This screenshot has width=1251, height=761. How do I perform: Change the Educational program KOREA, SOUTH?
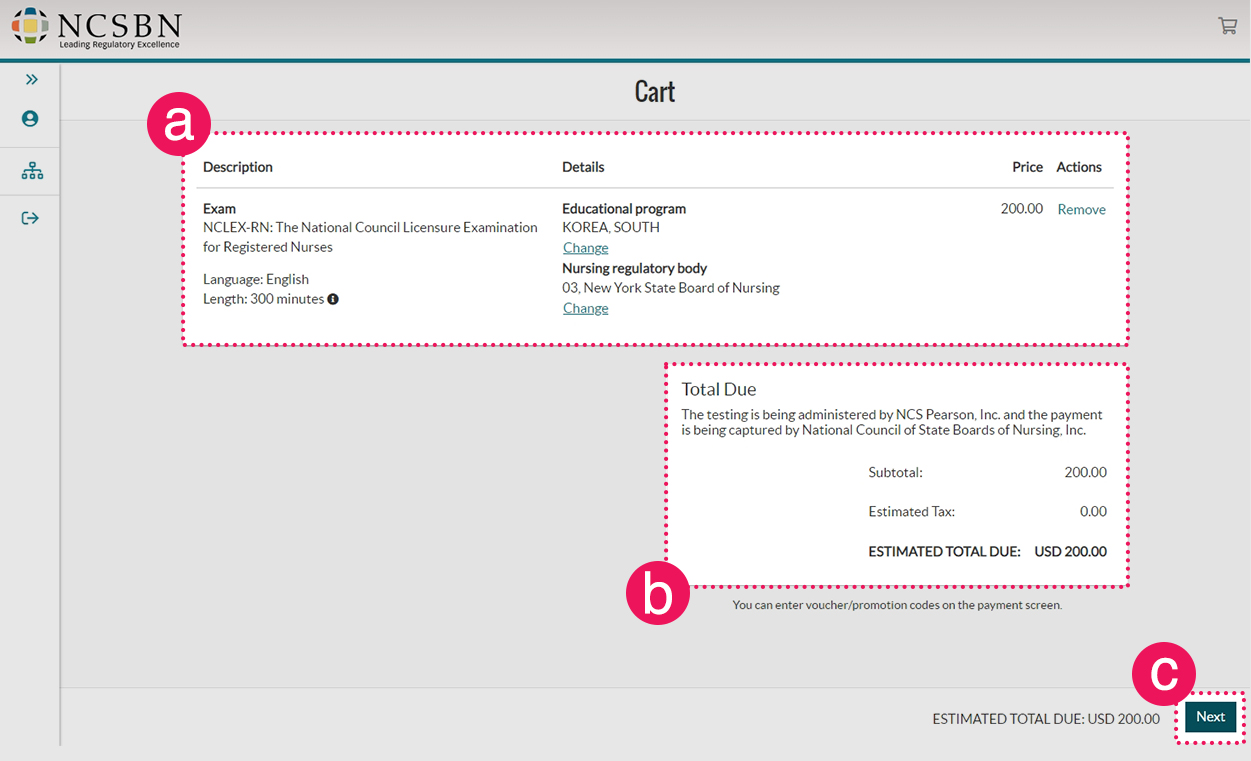click(585, 248)
